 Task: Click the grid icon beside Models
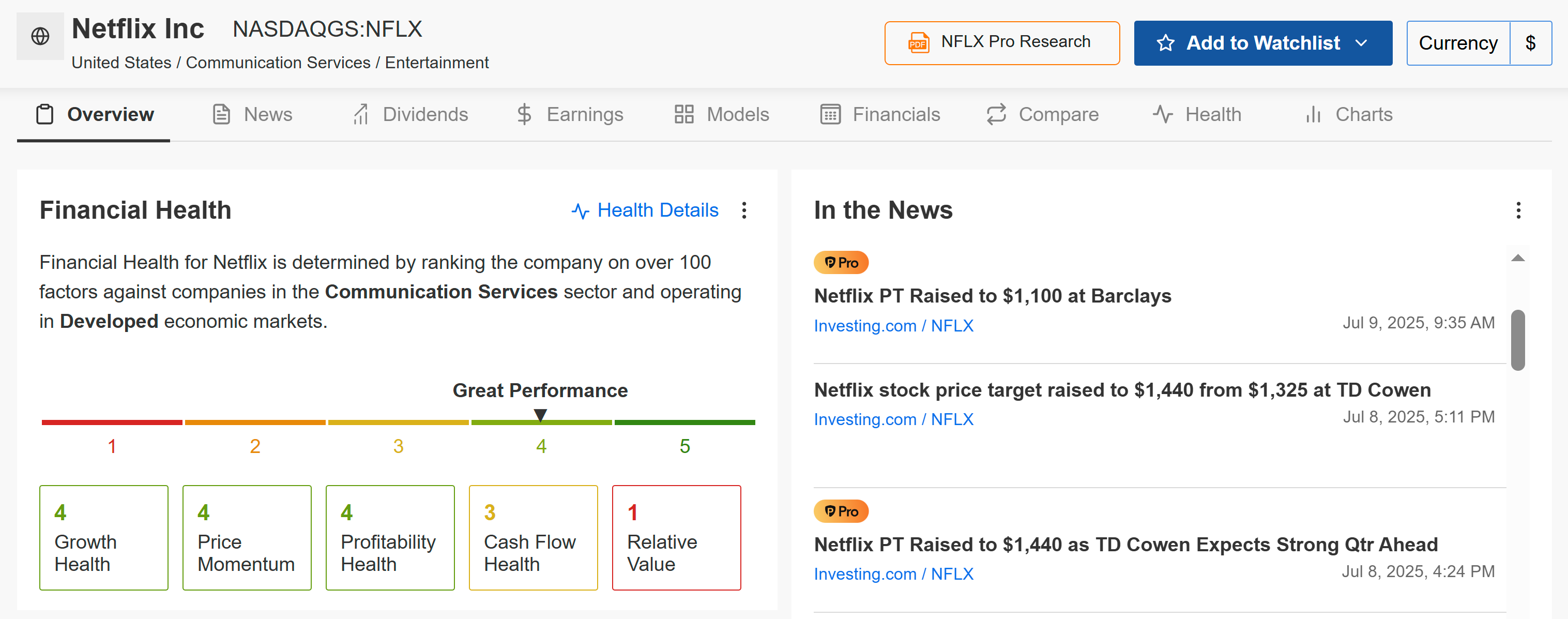click(x=684, y=114)
